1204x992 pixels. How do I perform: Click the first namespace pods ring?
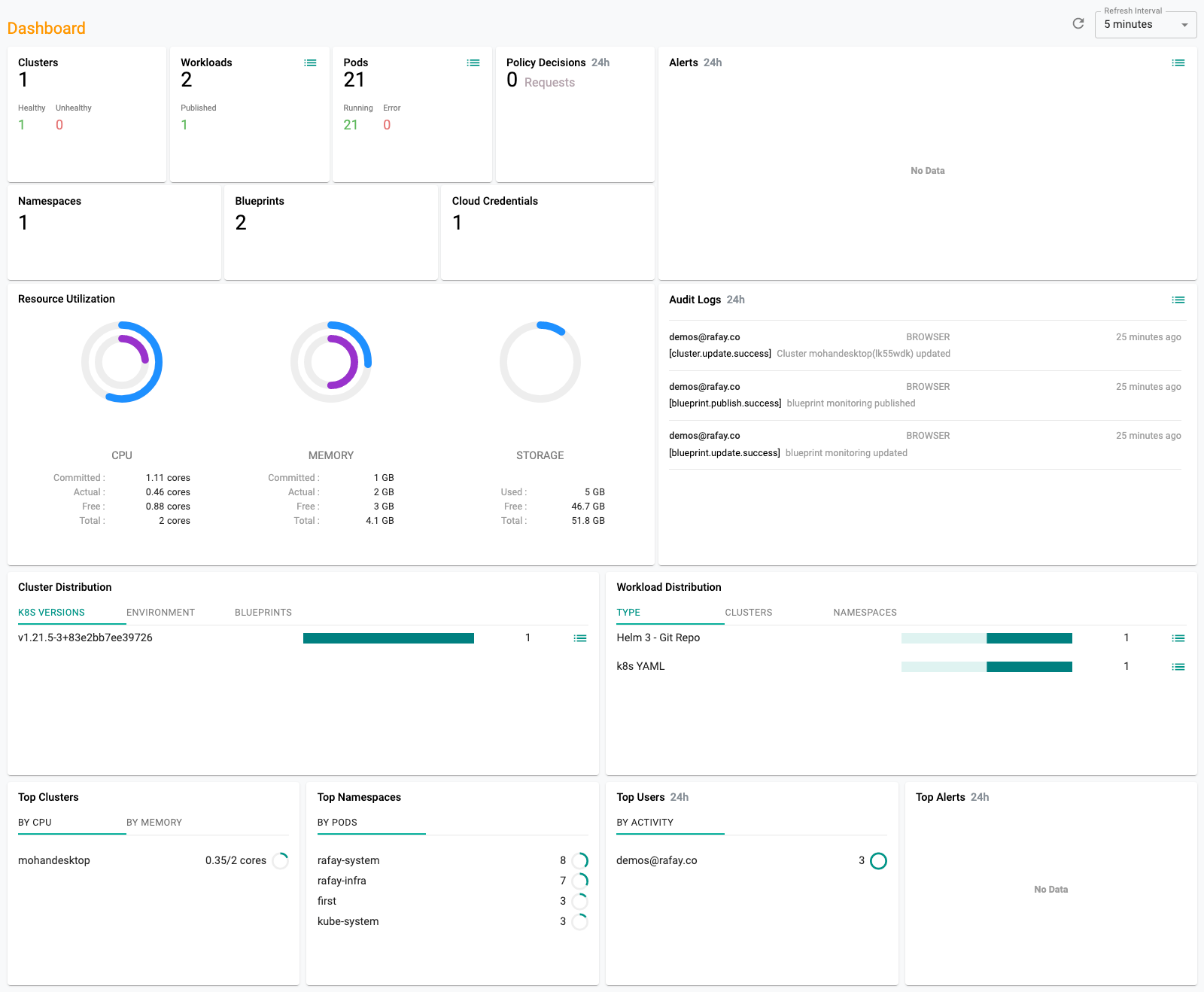click(580, 901)
